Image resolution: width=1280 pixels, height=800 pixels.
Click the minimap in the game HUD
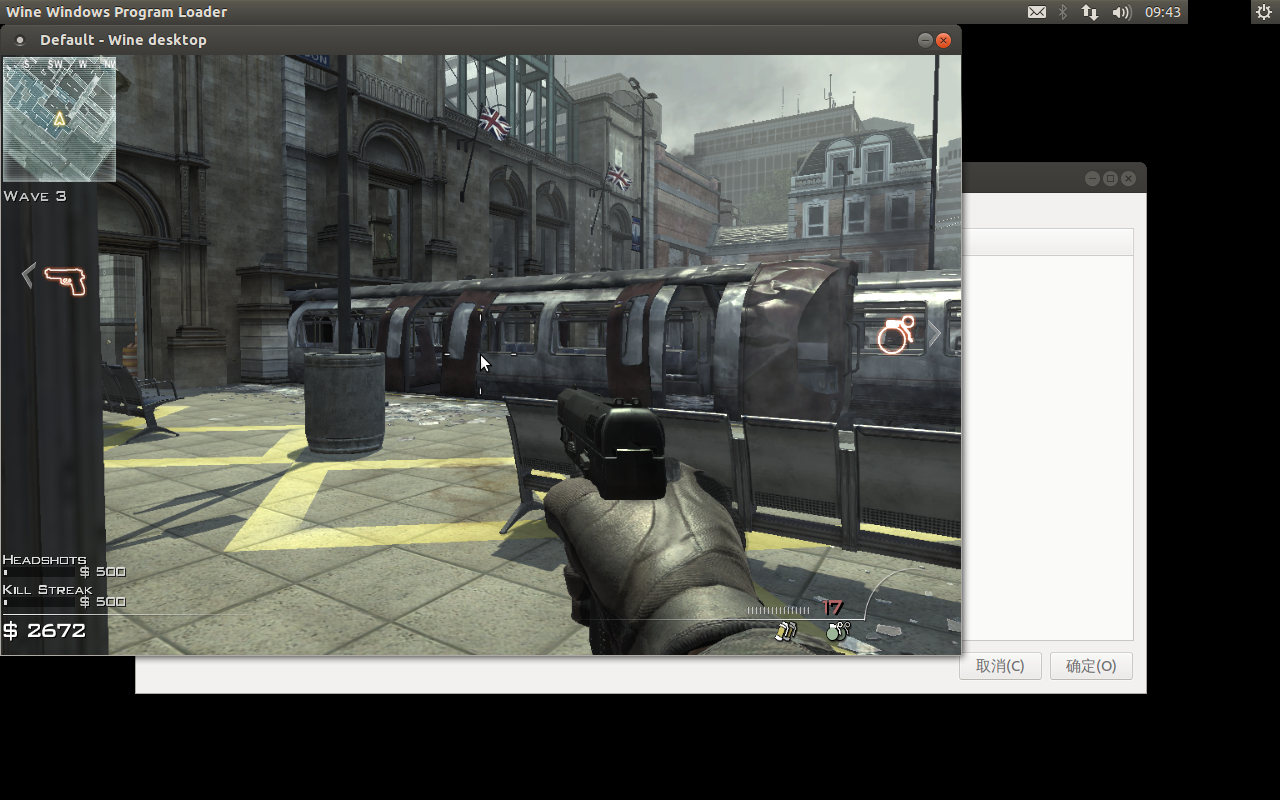(x=59, y=119)
